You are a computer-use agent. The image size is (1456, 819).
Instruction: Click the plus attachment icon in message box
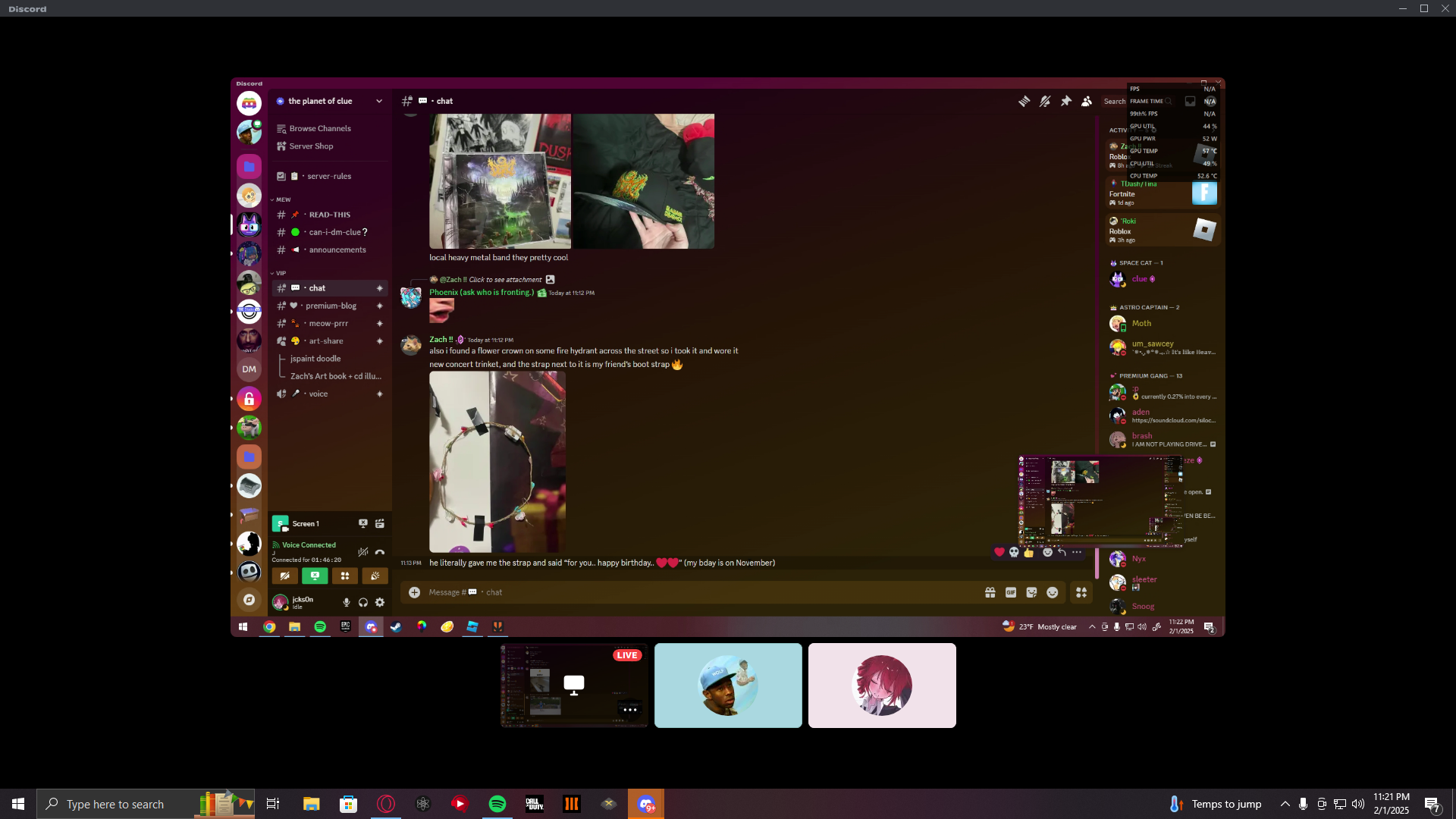pyautogui.click(x=414, y=592)
